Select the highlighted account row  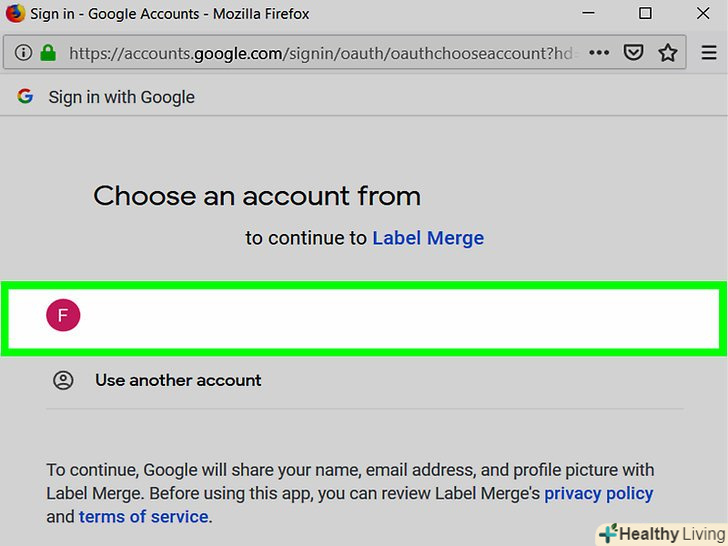click(364, 318)
